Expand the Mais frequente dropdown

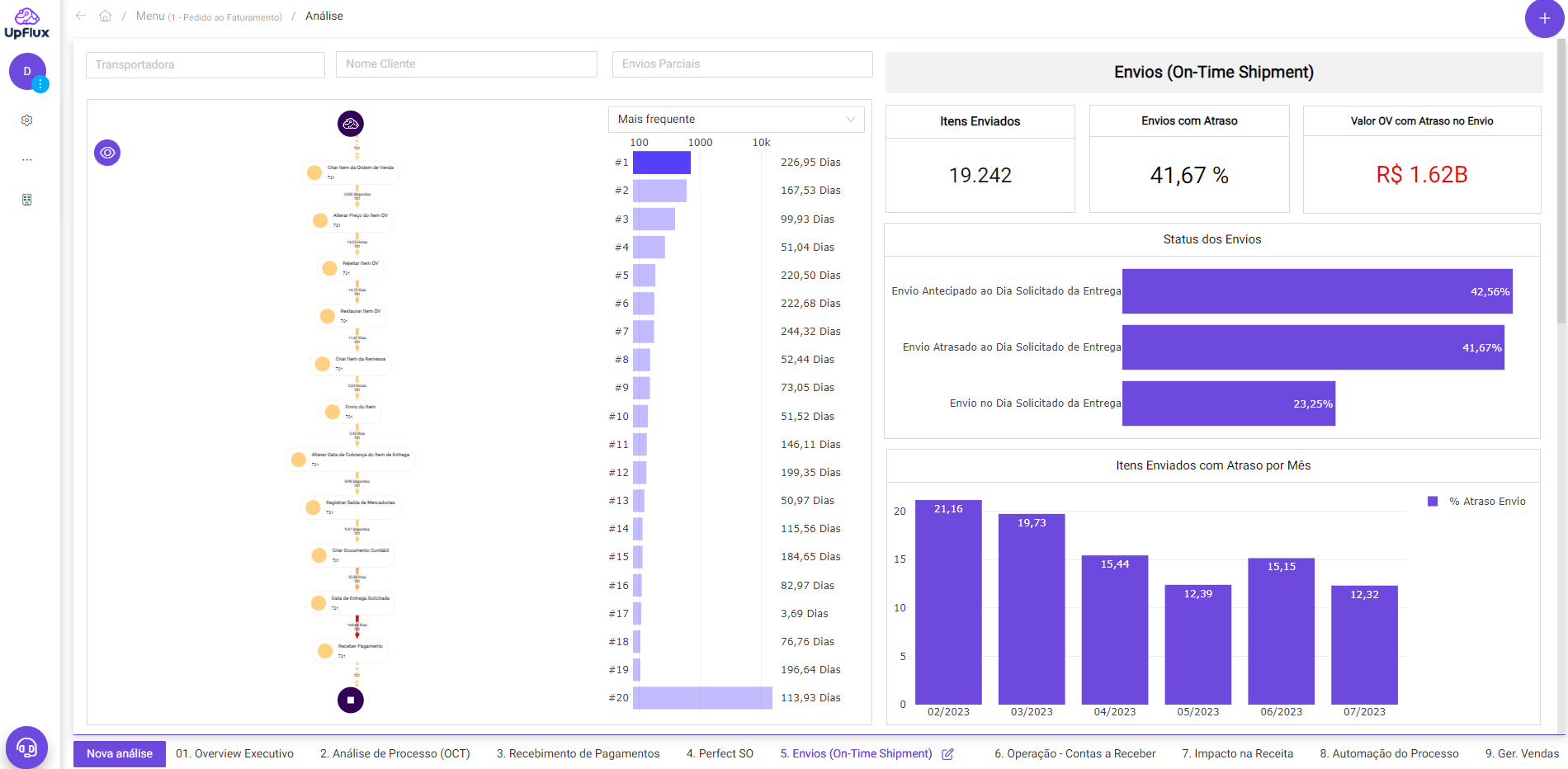click(735, 120)
